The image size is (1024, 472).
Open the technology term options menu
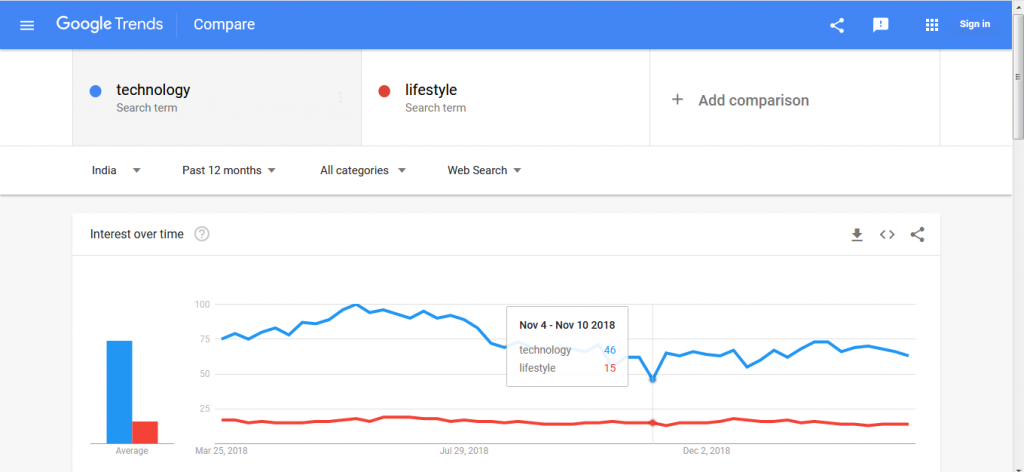(x=340, y=97)
